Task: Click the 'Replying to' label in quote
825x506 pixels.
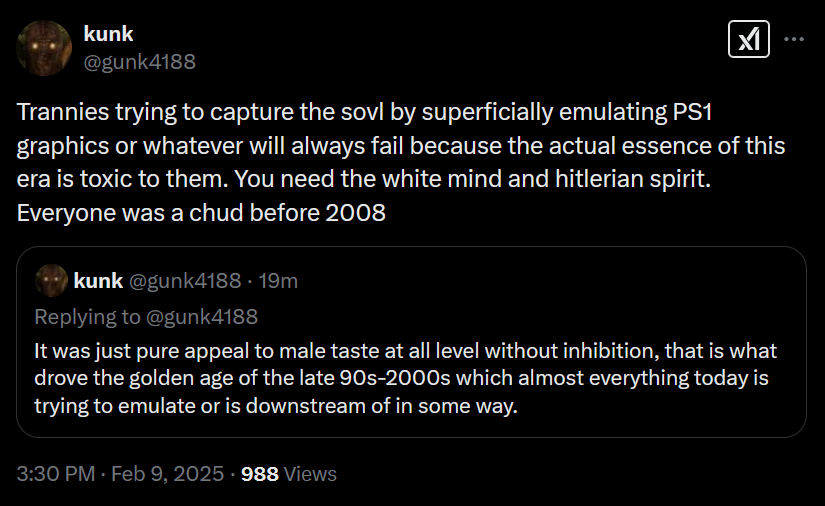Action: [88, 317]
